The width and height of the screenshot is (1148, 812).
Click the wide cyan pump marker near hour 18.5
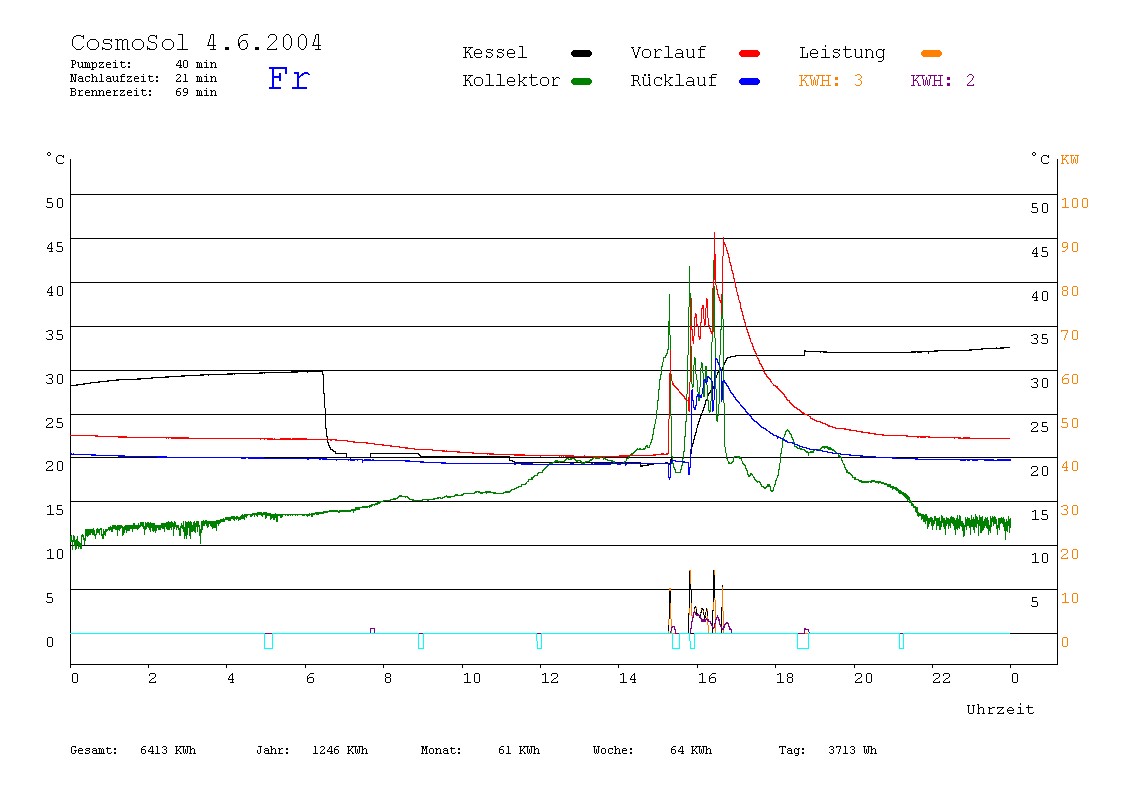pos(803,641)
